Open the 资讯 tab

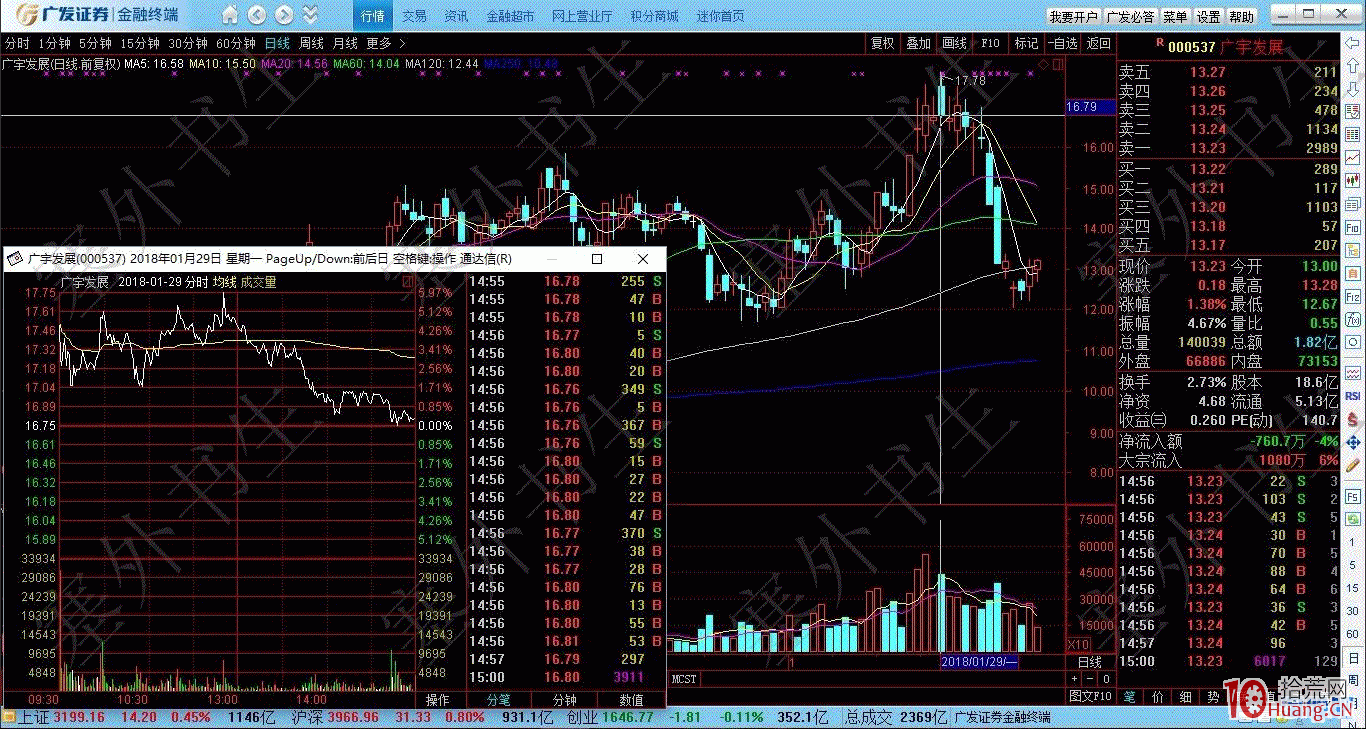[x=456, y=16]
